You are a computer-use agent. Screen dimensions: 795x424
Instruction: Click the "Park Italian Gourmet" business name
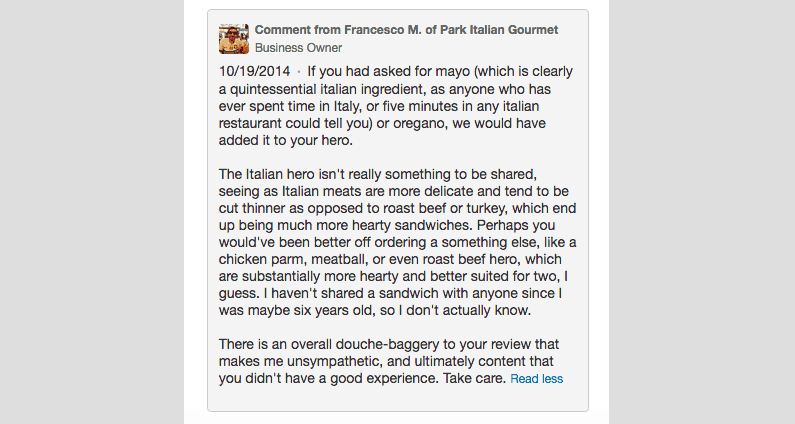[499, 30]
